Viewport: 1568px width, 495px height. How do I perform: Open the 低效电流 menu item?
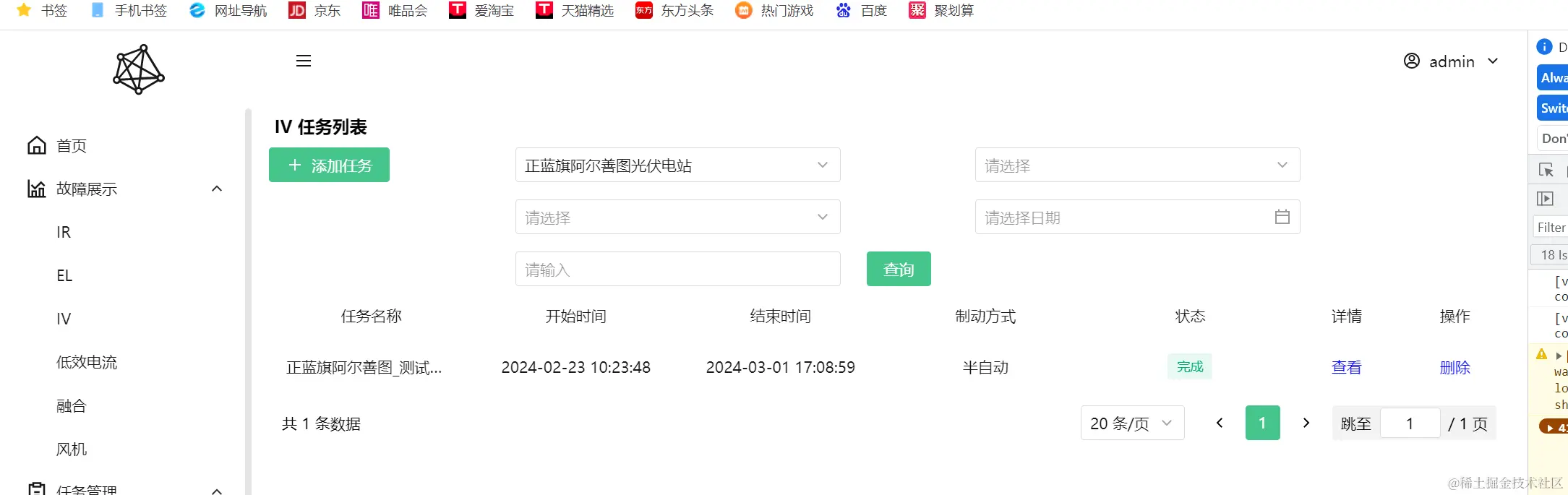(87, 362)
